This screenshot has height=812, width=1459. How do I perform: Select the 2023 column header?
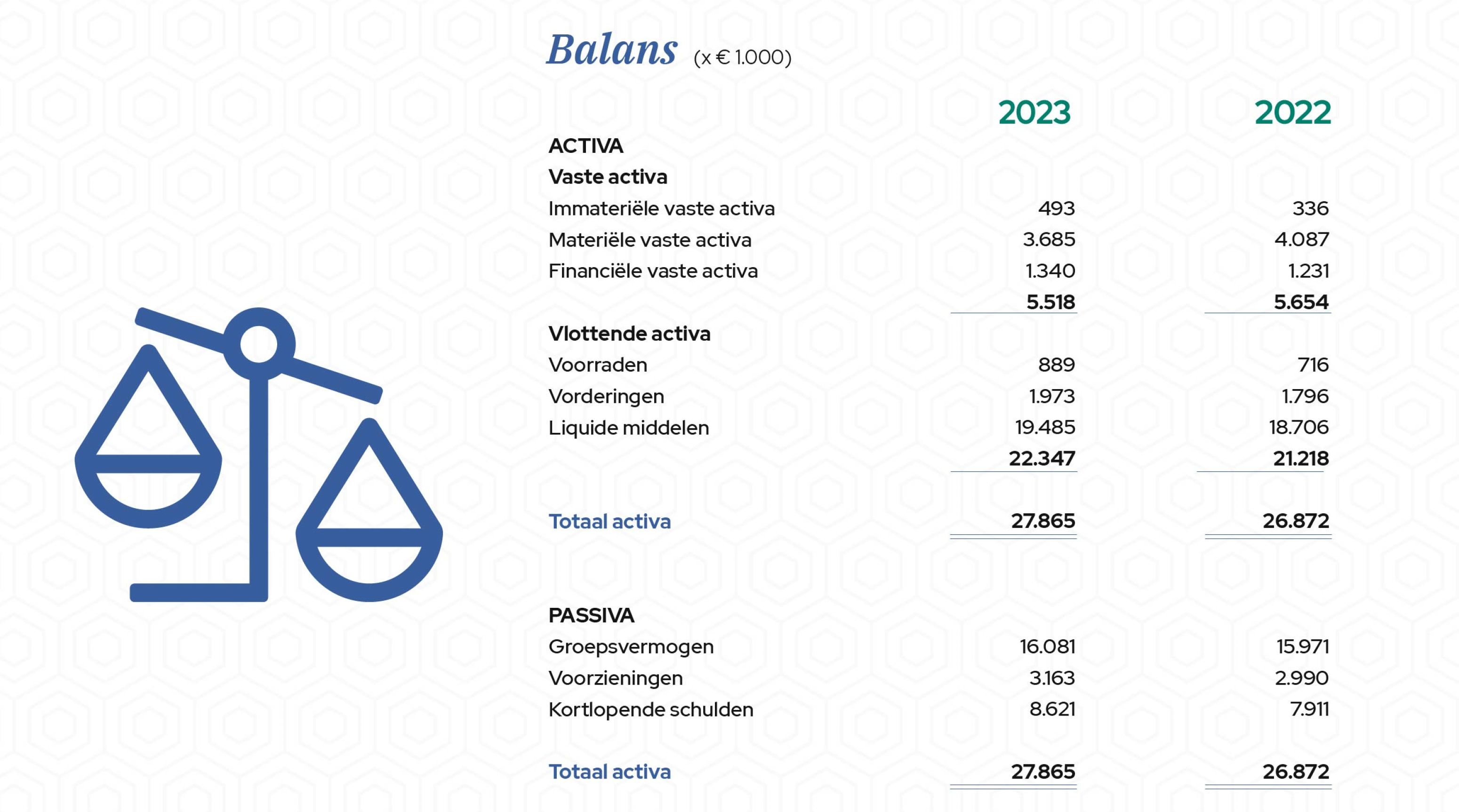(x=1034, y=113)
